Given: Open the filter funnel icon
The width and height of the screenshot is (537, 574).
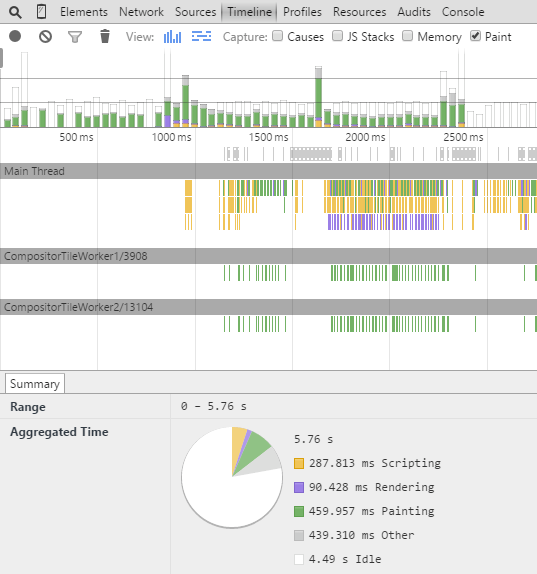Looking at the screenshot, I should (x=75, y=37).
